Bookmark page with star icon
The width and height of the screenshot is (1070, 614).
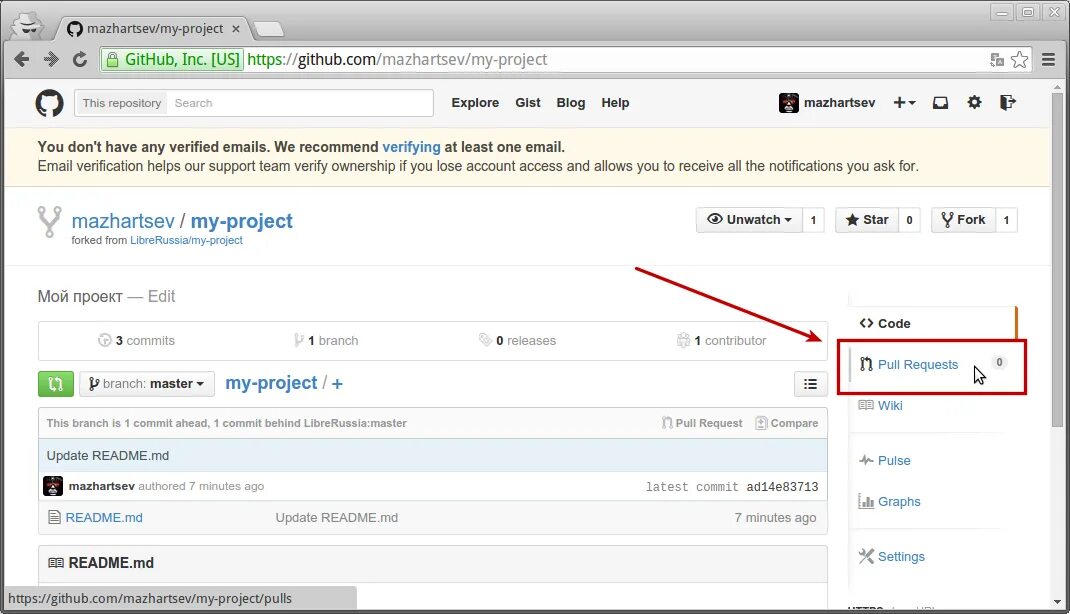tap(1019, 59)
